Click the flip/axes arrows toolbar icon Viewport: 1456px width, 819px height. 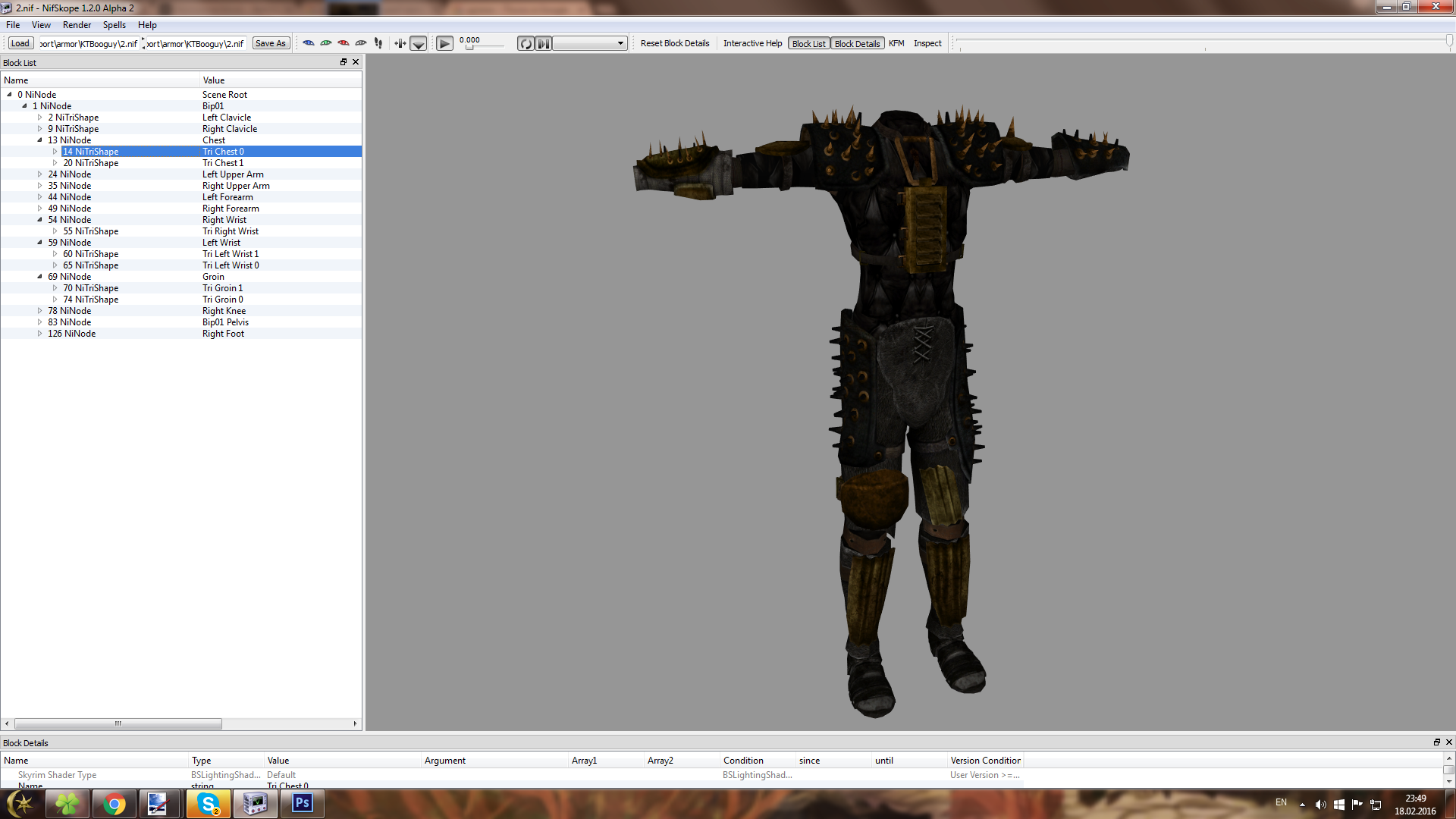[x=400, y=43]
